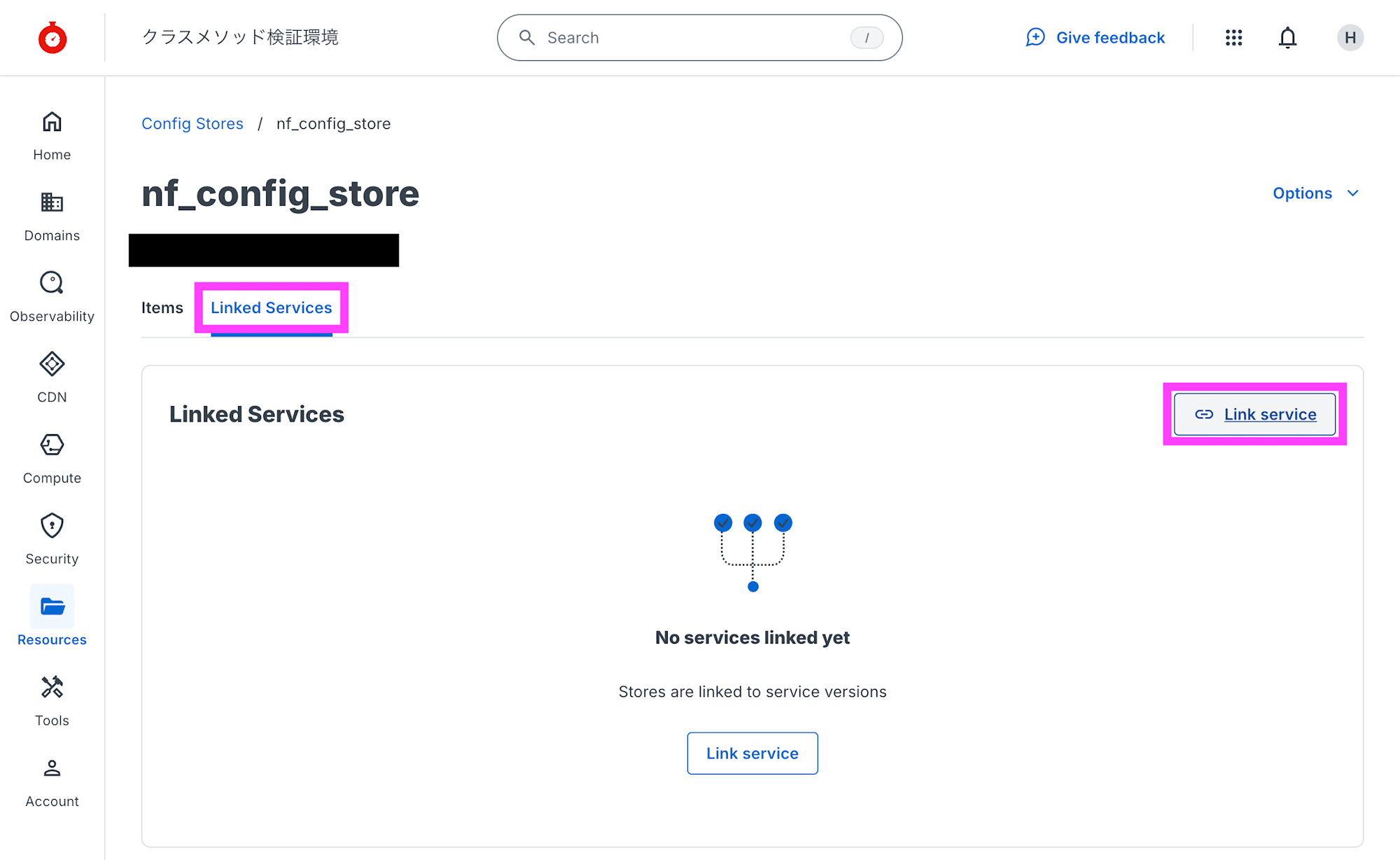Expand the Options dropdown
1400x860 pixels.
(1315, 193)
